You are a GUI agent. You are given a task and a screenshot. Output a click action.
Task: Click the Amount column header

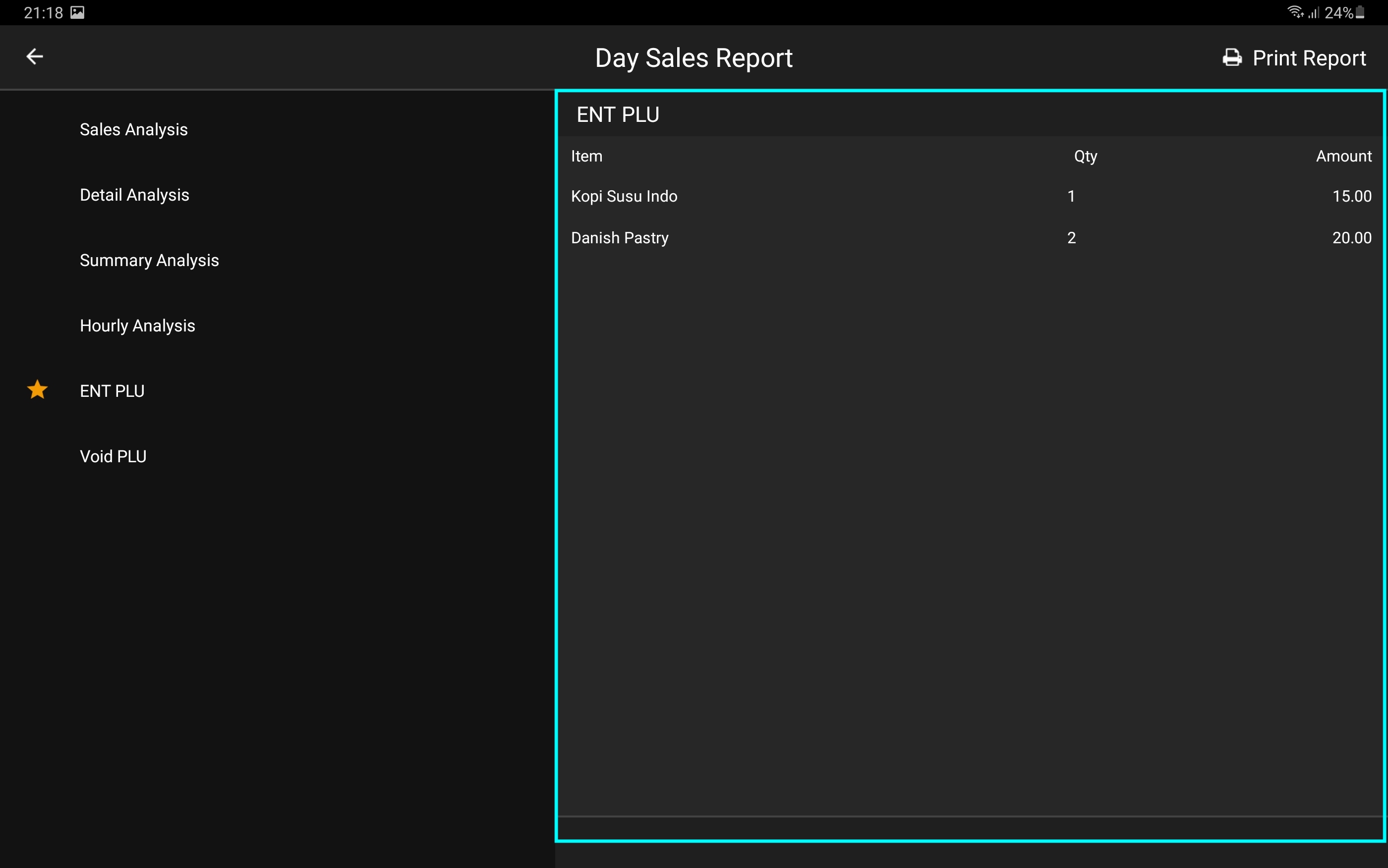pos(1343,156)
